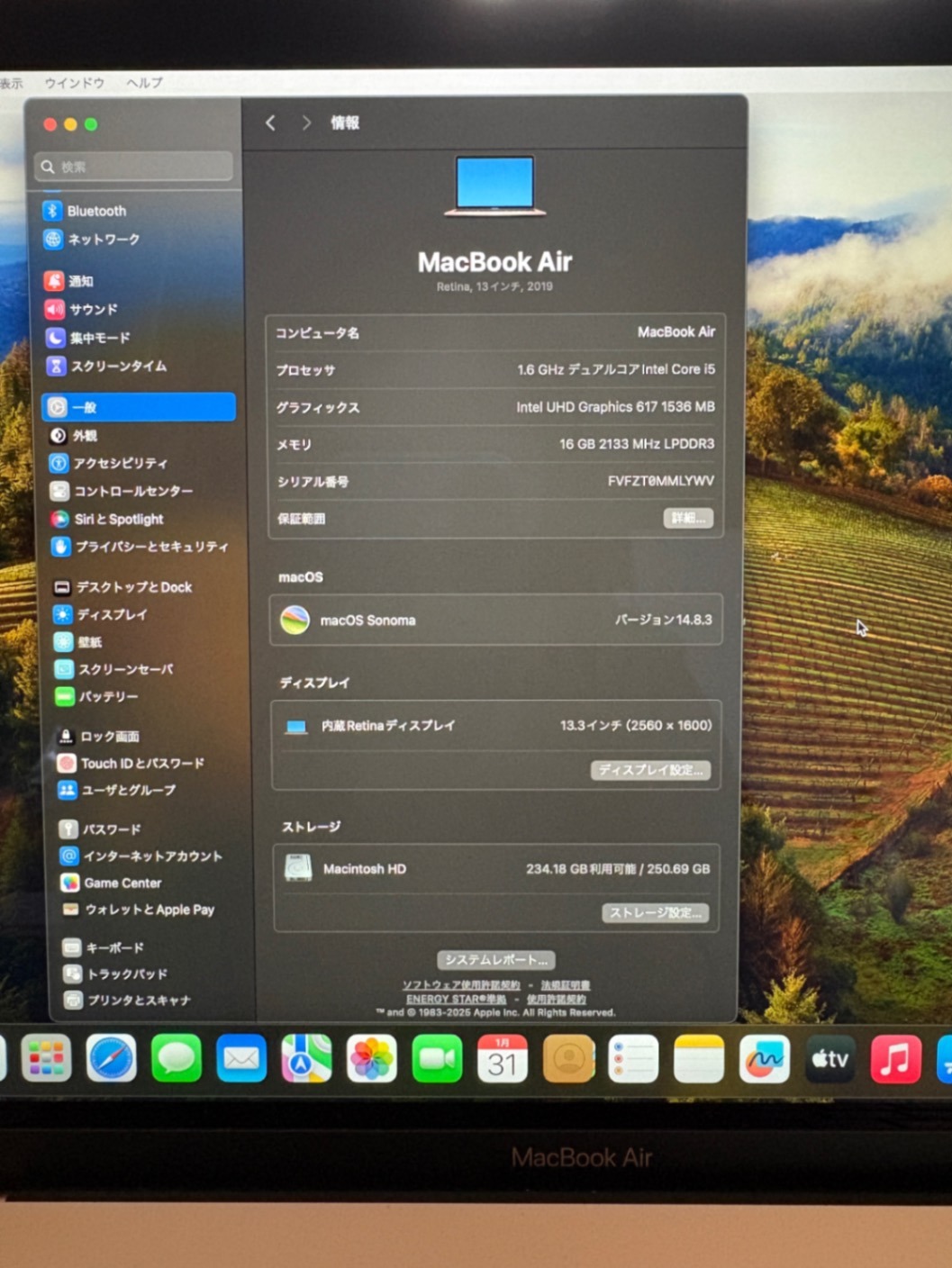Open Notes from the Dock
Screen dimensions: 952x1268
click(699, 1058)
